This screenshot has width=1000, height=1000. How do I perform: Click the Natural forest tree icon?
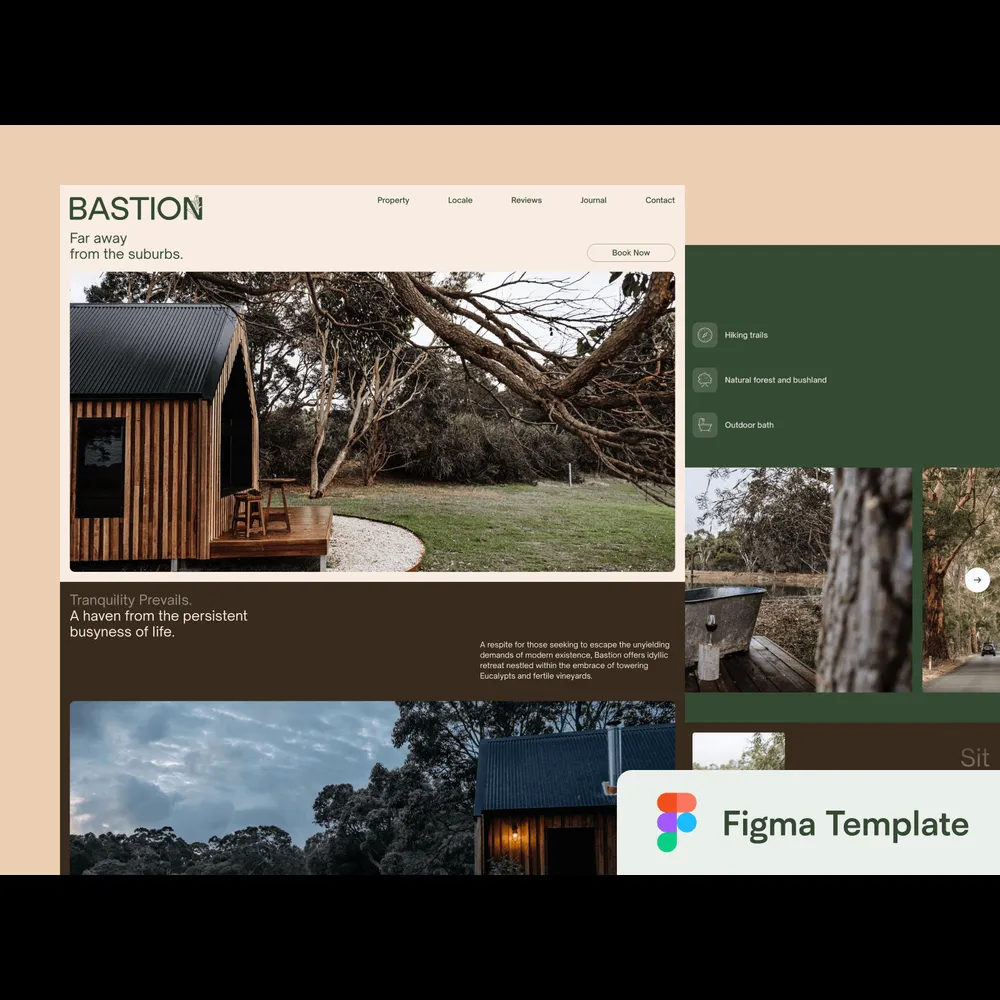tap(705, 380)
